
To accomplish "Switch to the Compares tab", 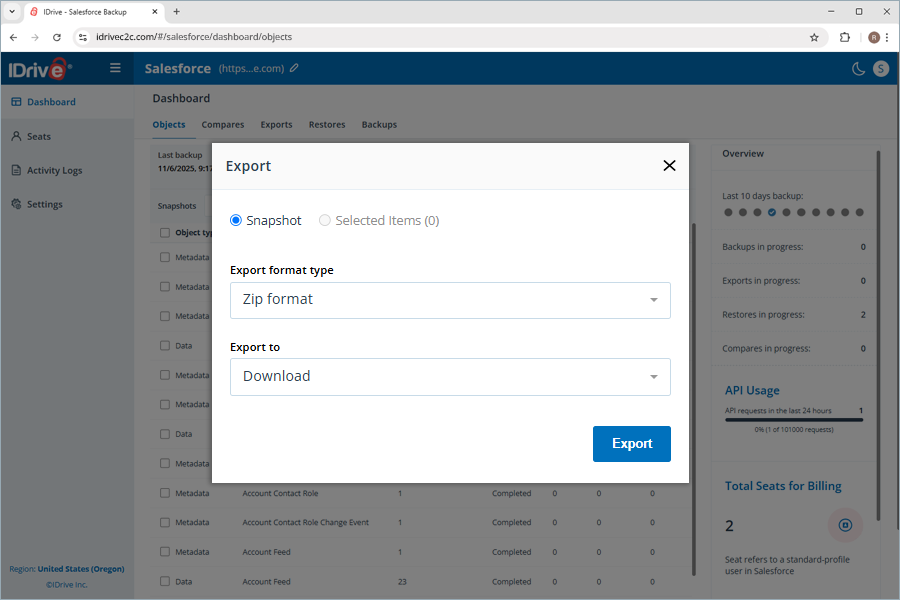I will tap(222, 125).
